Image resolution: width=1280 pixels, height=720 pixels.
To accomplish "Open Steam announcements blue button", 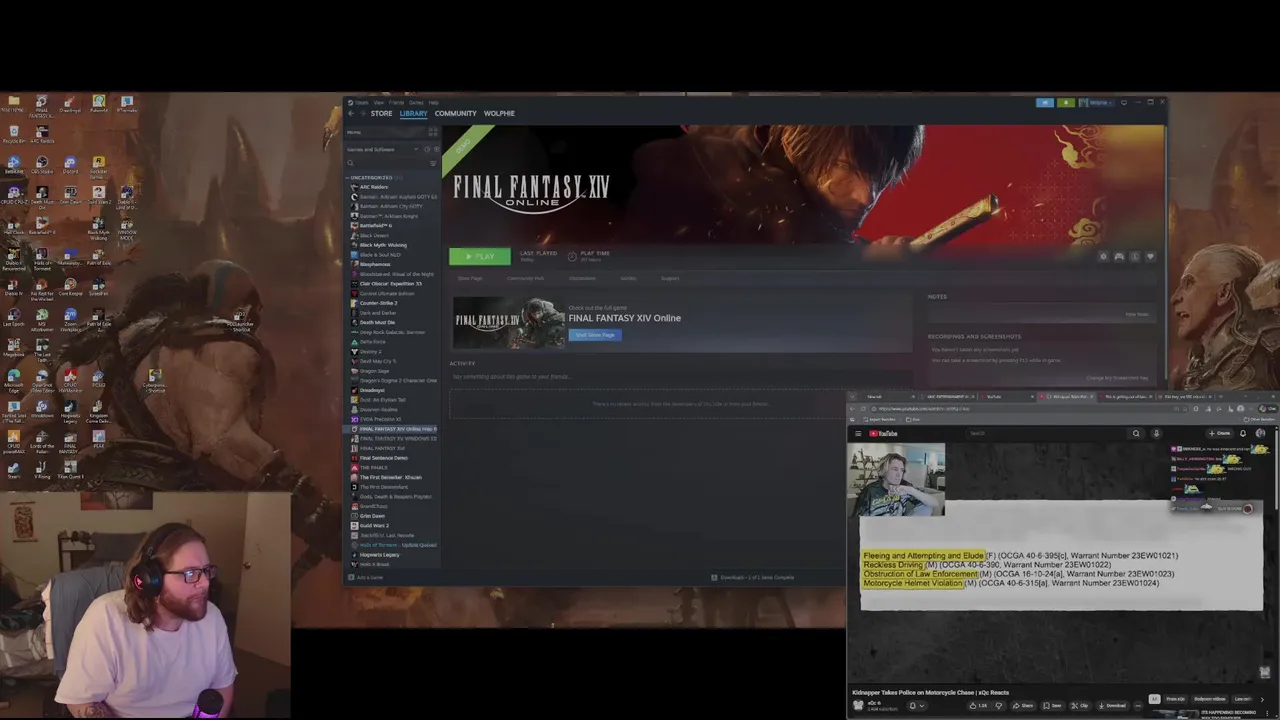I will [x=1045, y=102].
